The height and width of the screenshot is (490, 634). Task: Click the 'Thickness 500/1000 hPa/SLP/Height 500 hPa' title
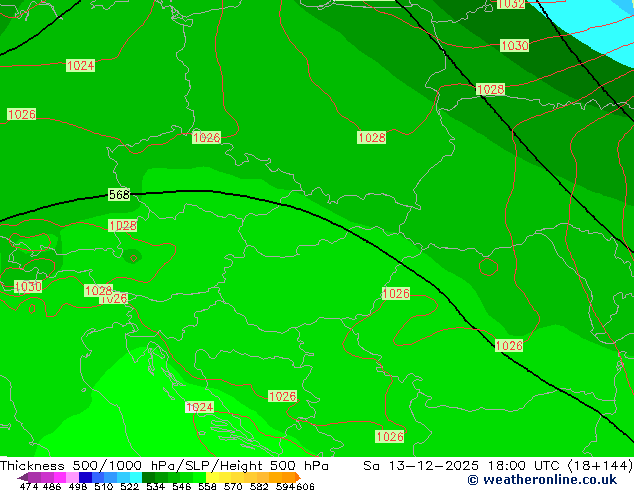click(164, 466)
